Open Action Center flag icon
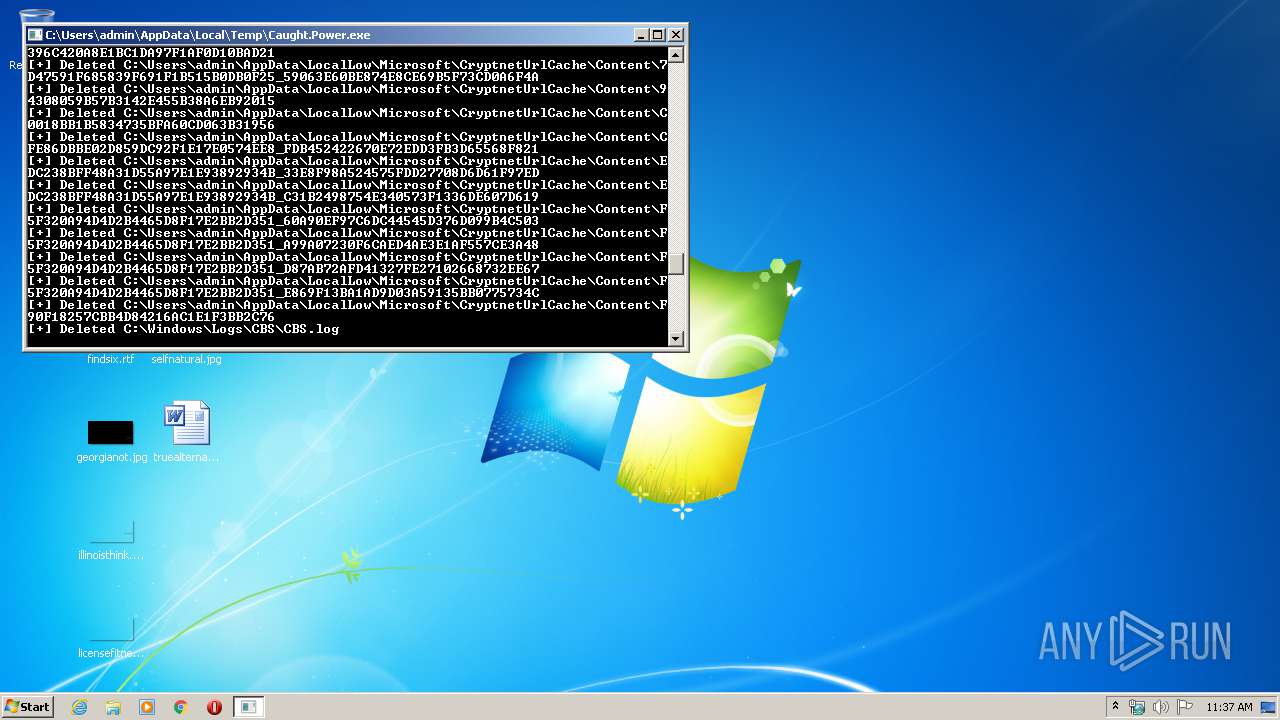The height and width of the screenshot is (720, 1280). pos(1185,707)
